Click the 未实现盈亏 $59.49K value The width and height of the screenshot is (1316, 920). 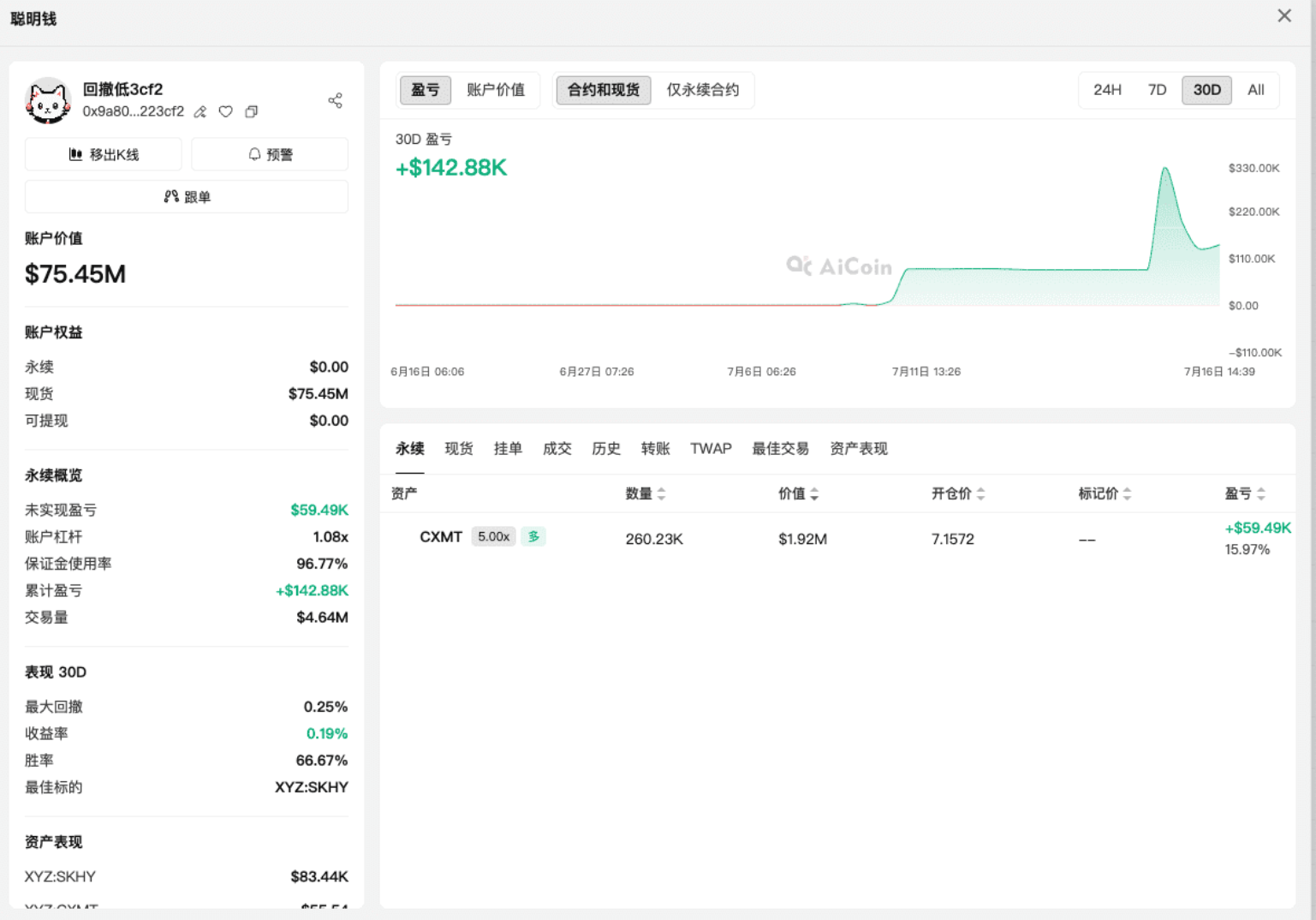coord(319,511)
